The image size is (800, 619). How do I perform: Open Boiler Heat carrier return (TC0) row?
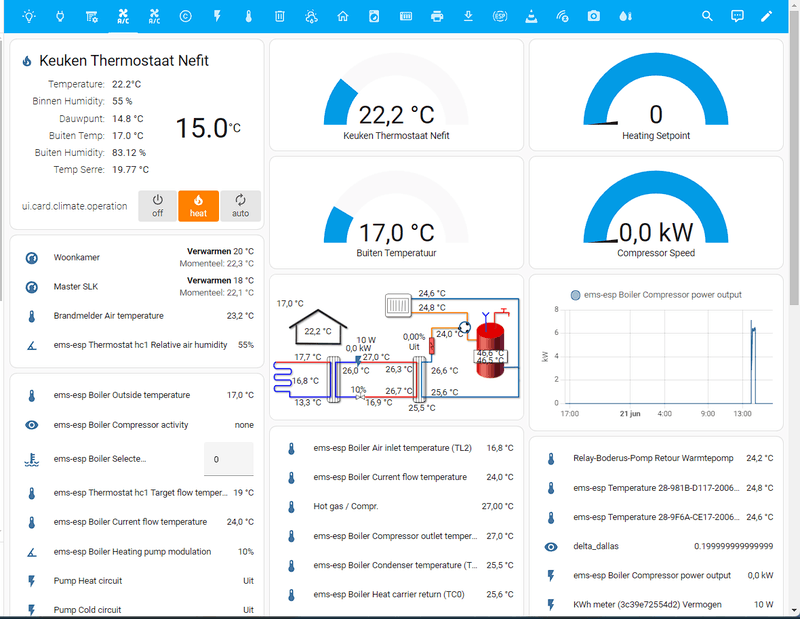coord(398,595)
